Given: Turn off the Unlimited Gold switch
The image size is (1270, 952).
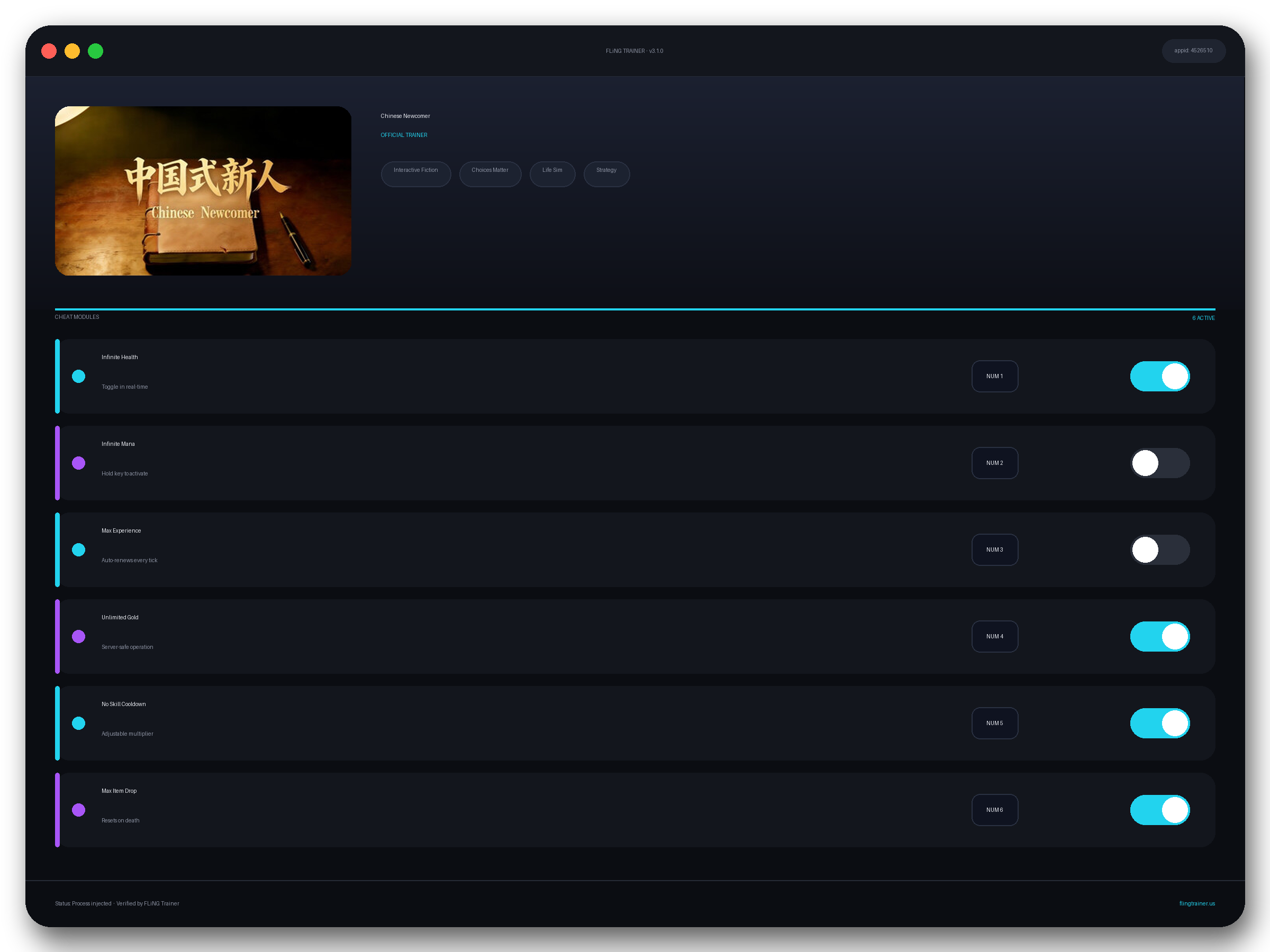Looking at the screenshot, I should pos(1160,636).
